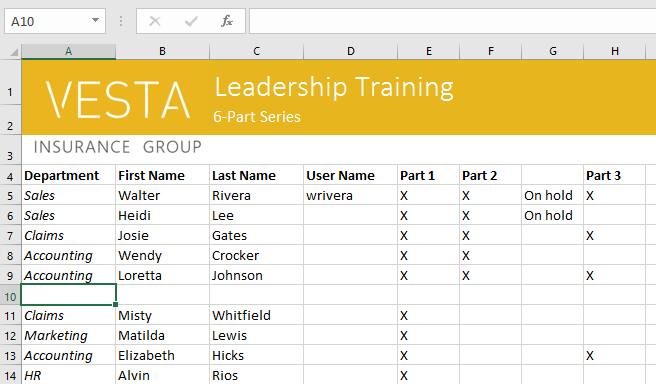This screenshot has height=384, width=656.
Task: Click the formula bar dots handle
Action: click(x=121, y=21)
